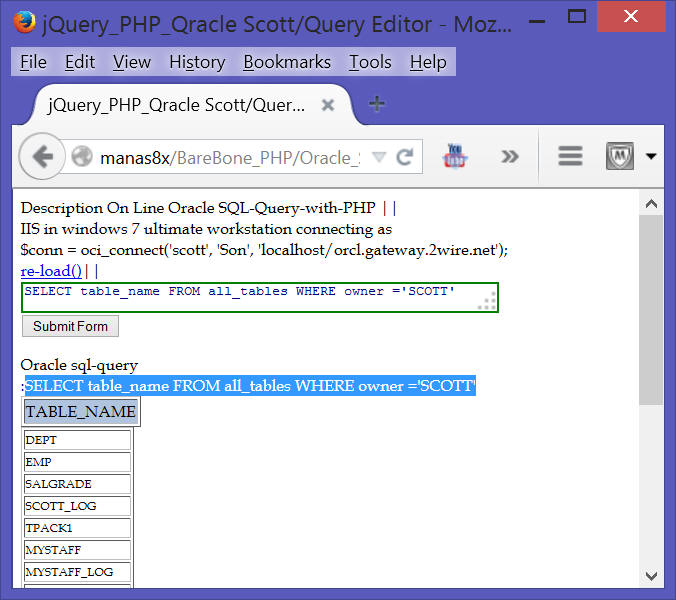The image size is (676, 600).
Task: Open the View menu
Action: click(132, 62)
